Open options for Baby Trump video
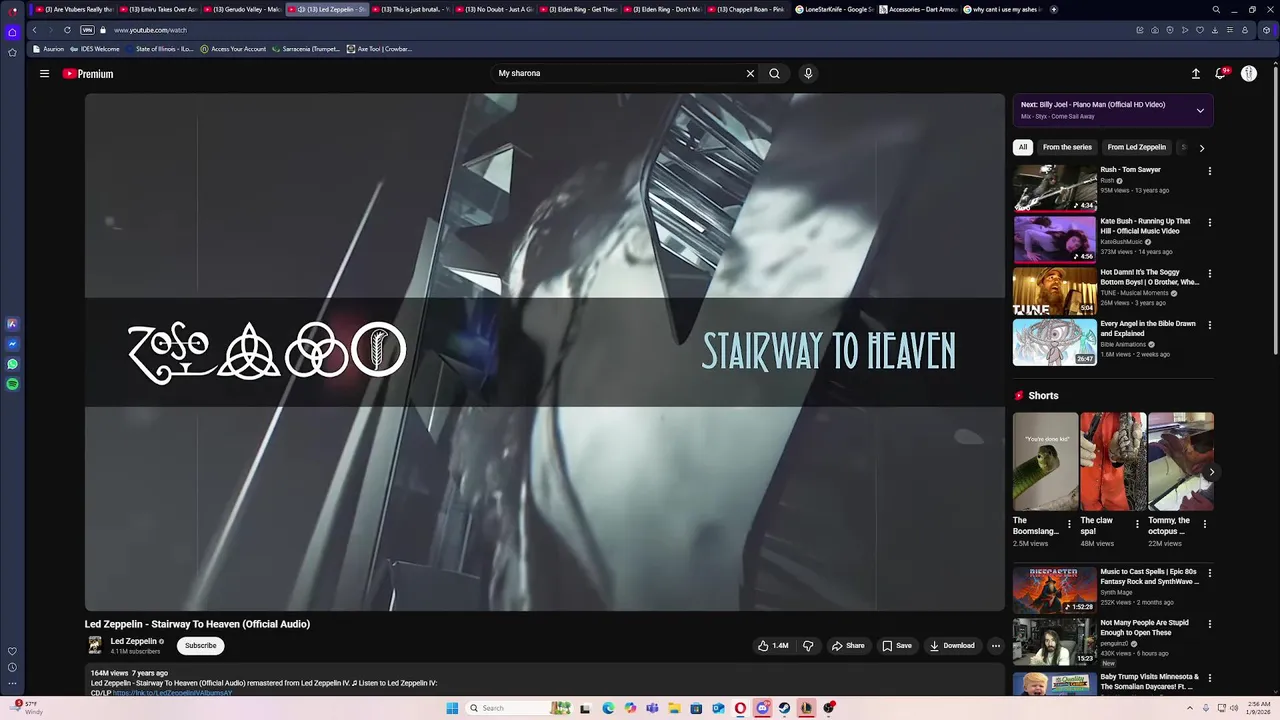 [x=1209, y=678]
